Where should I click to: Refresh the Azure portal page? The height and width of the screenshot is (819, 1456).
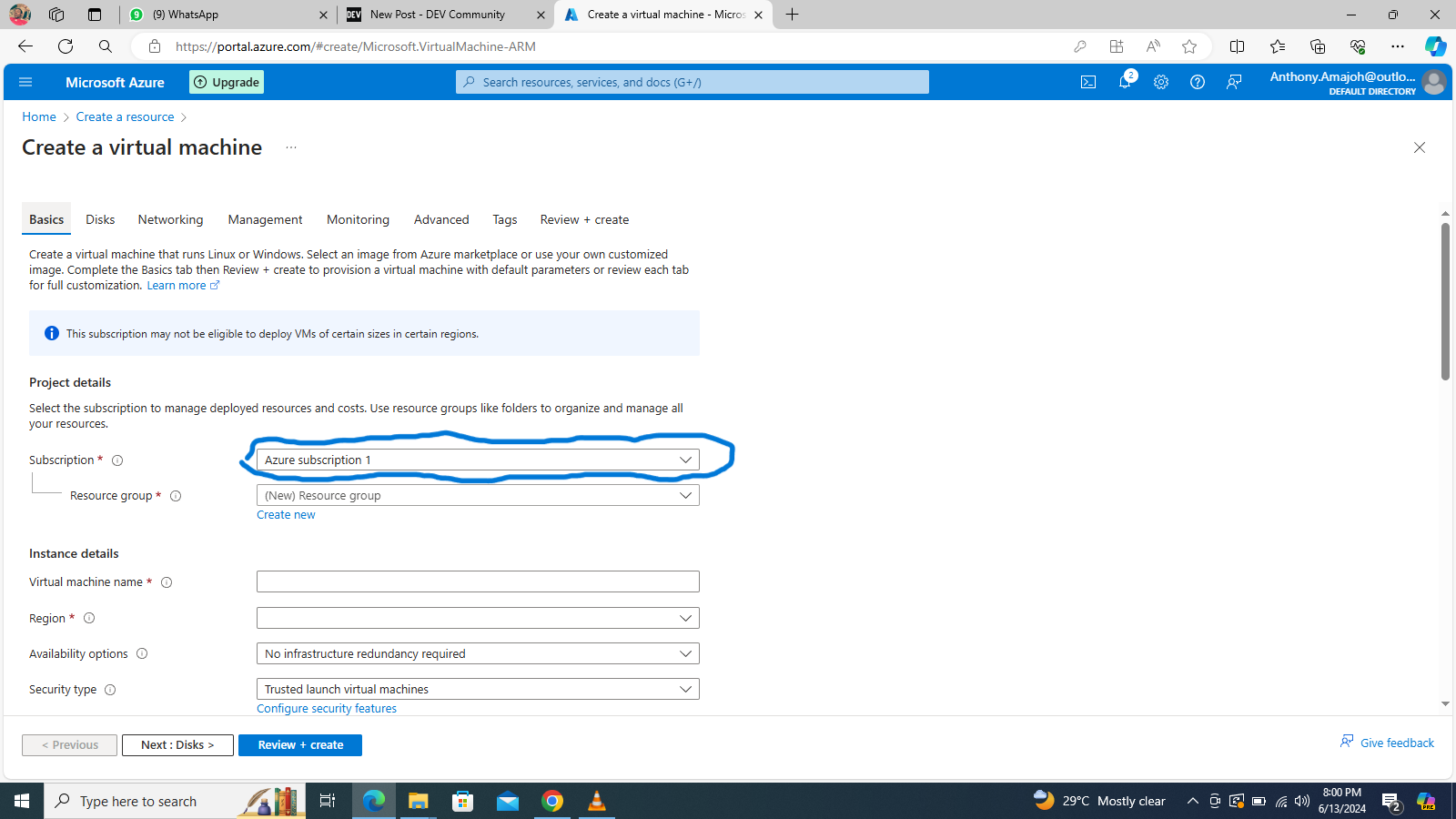(66, 46)
